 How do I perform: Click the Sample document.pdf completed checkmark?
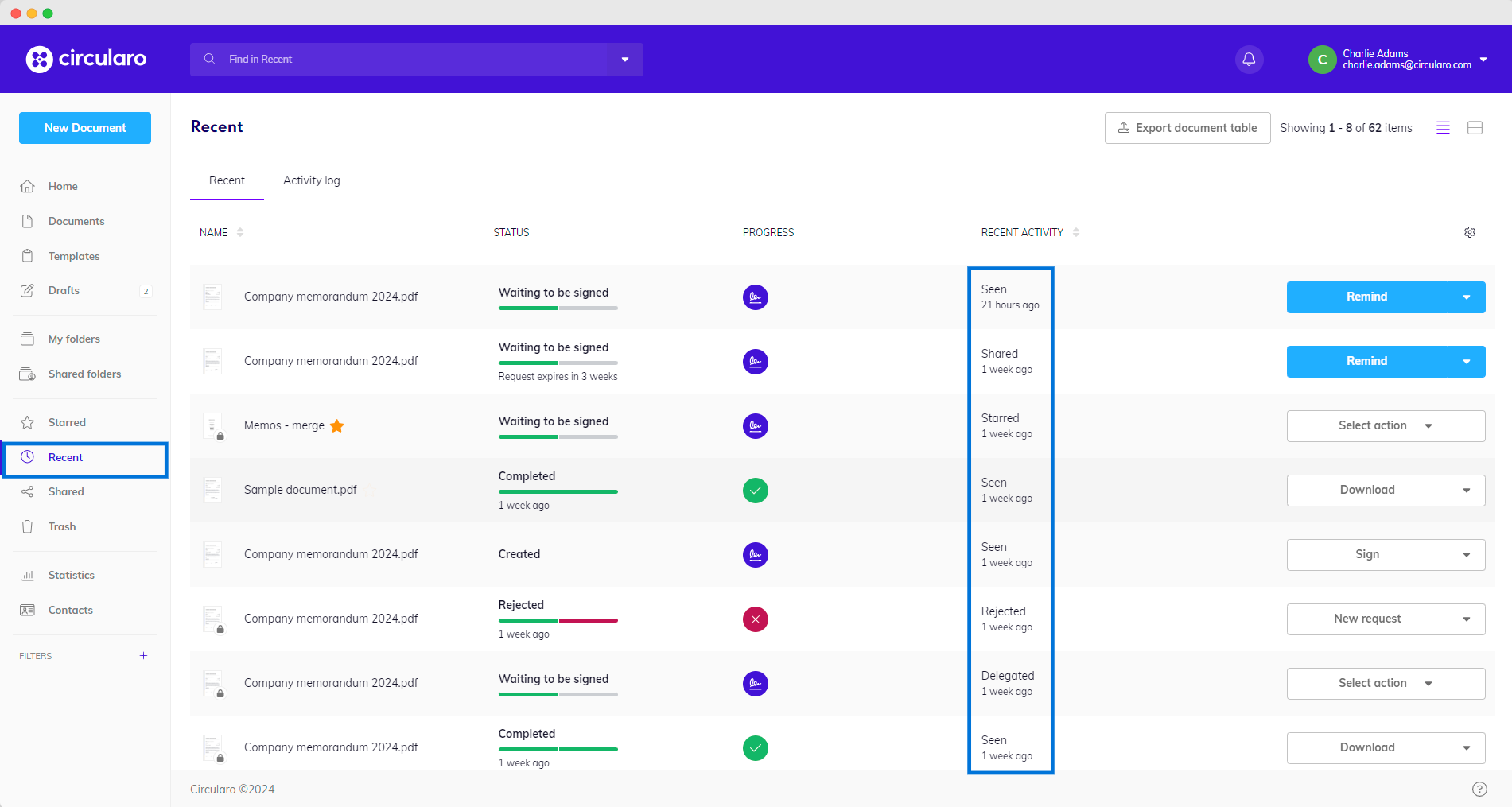click(755, 491)
